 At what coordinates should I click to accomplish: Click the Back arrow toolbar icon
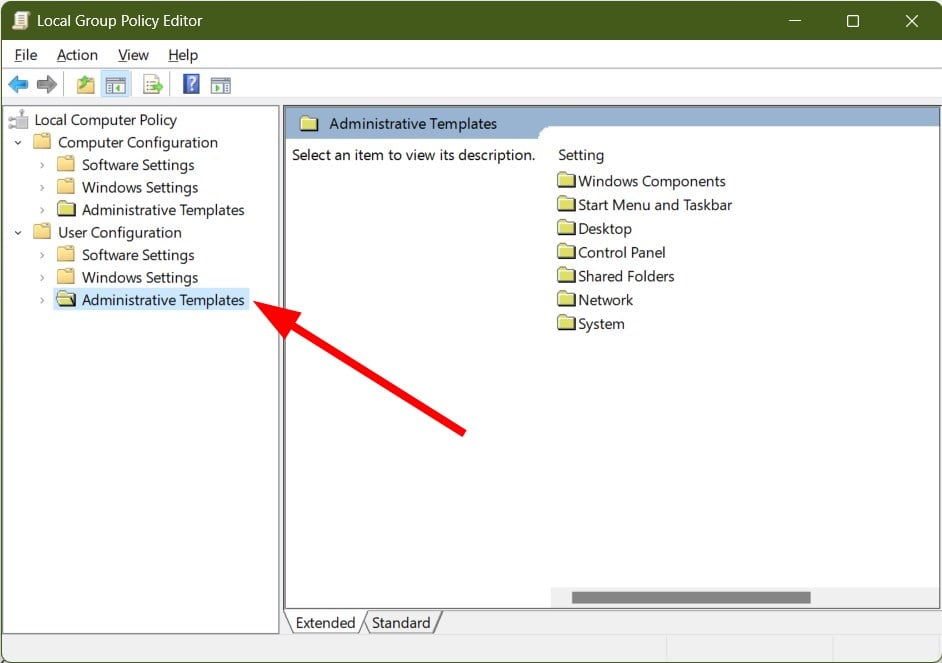[x=19, y=85]
